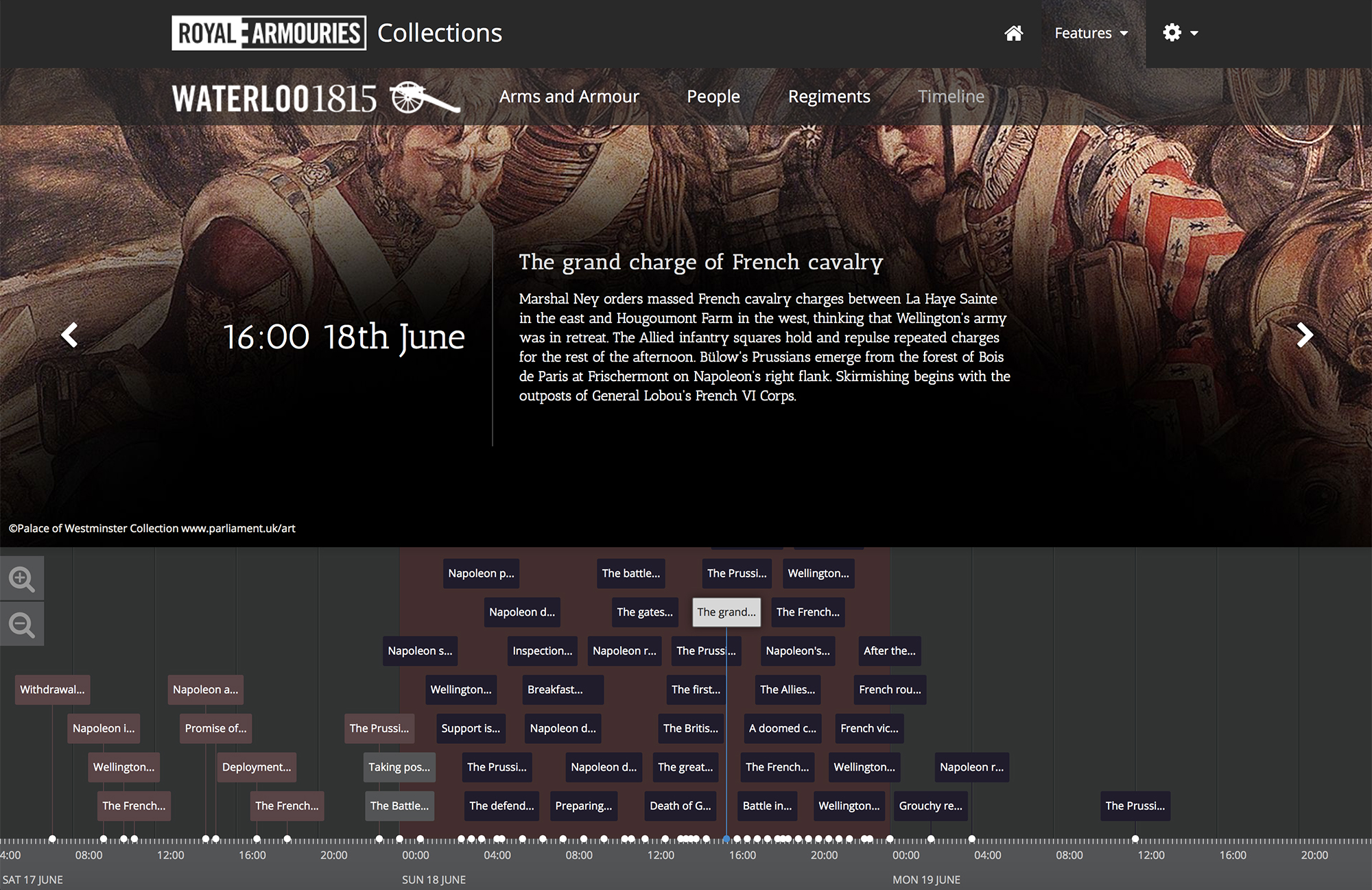Viewport: 1372px width, 890px height.
Task: Select the 'Napoleon p...' timeline event
Action: 481,573
